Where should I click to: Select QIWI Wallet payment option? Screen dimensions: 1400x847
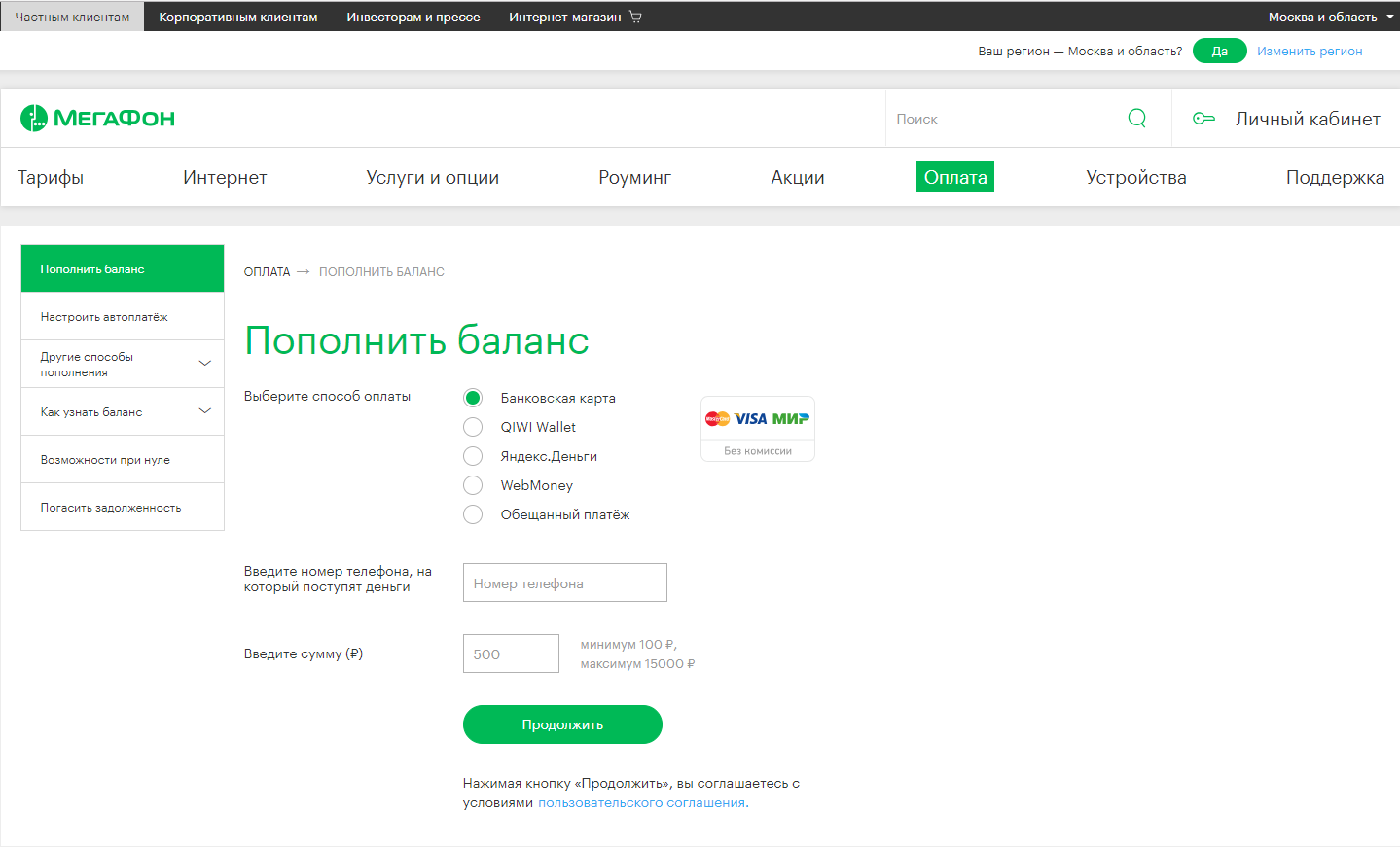tap(473, 427)
